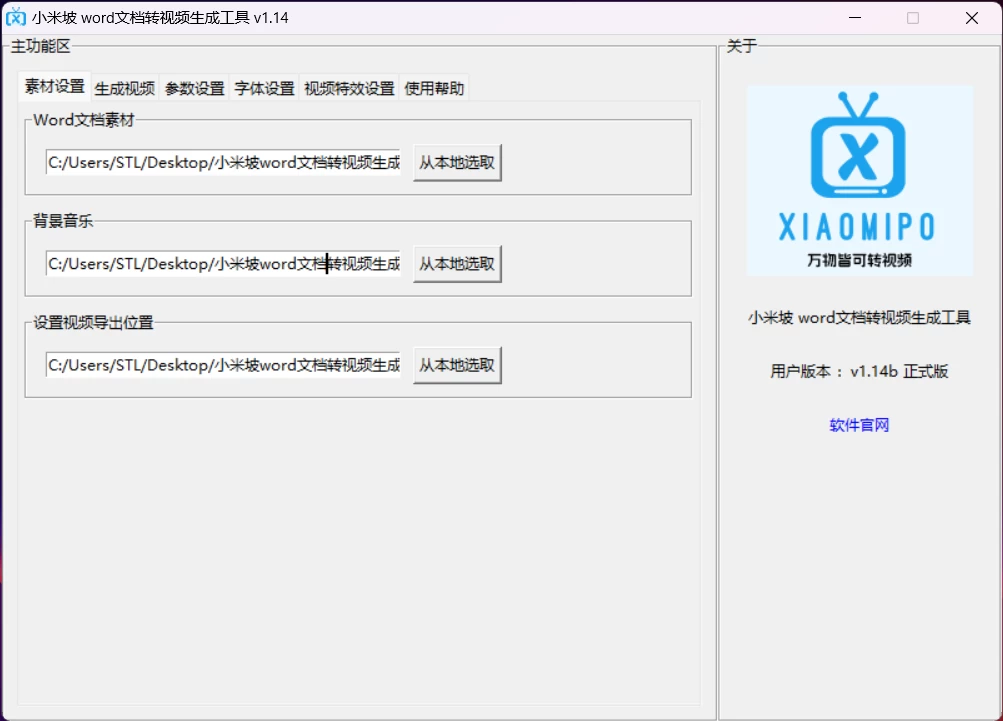Click 从本地选取 for 设置视频导出位置
1003x721 pixels.
(457, 365)
